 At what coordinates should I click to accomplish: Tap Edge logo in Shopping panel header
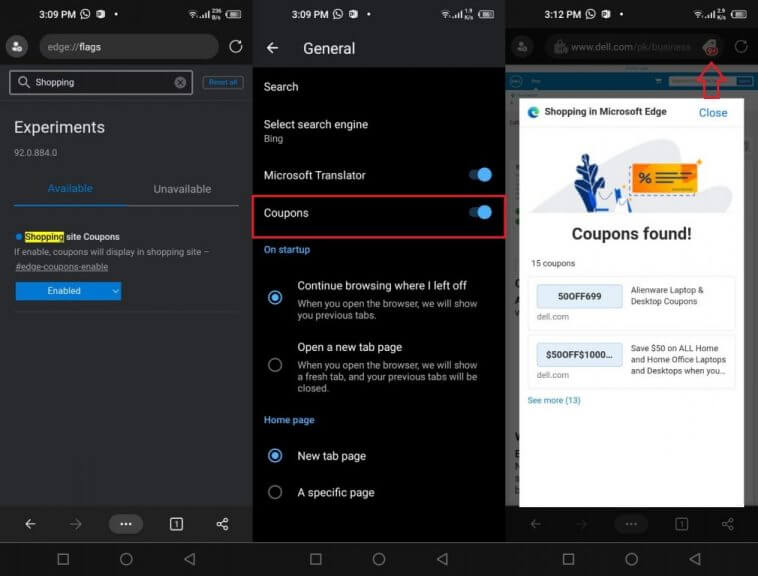534,112
